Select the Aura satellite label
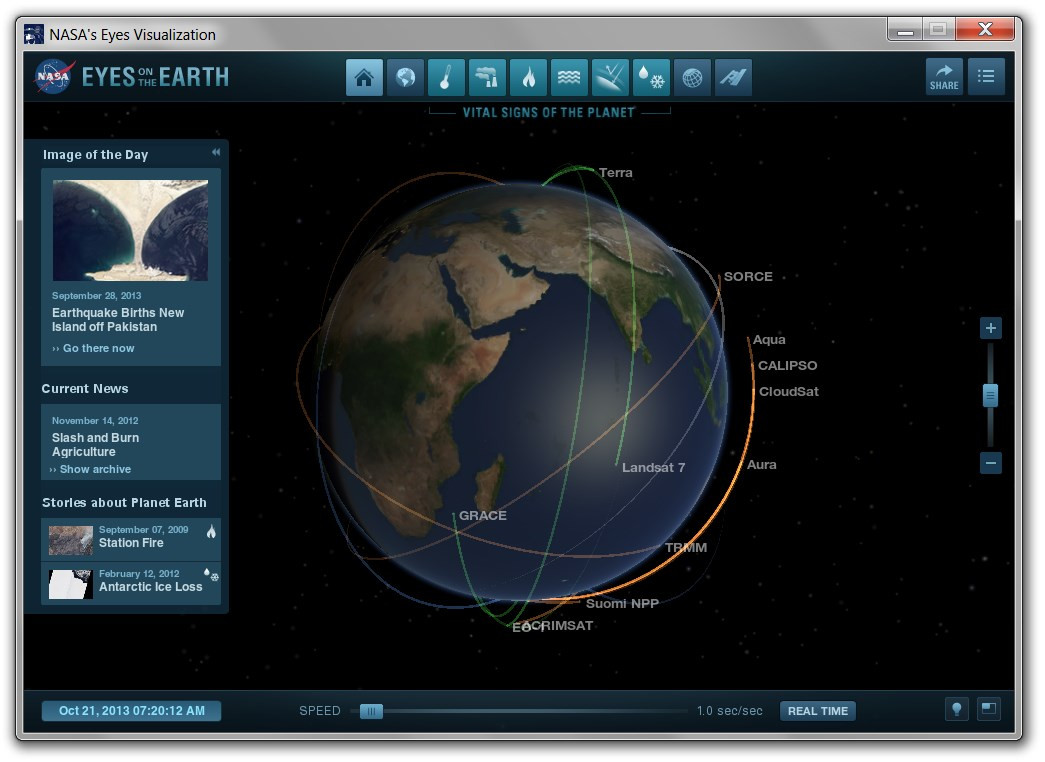 (x=761, y=465)
